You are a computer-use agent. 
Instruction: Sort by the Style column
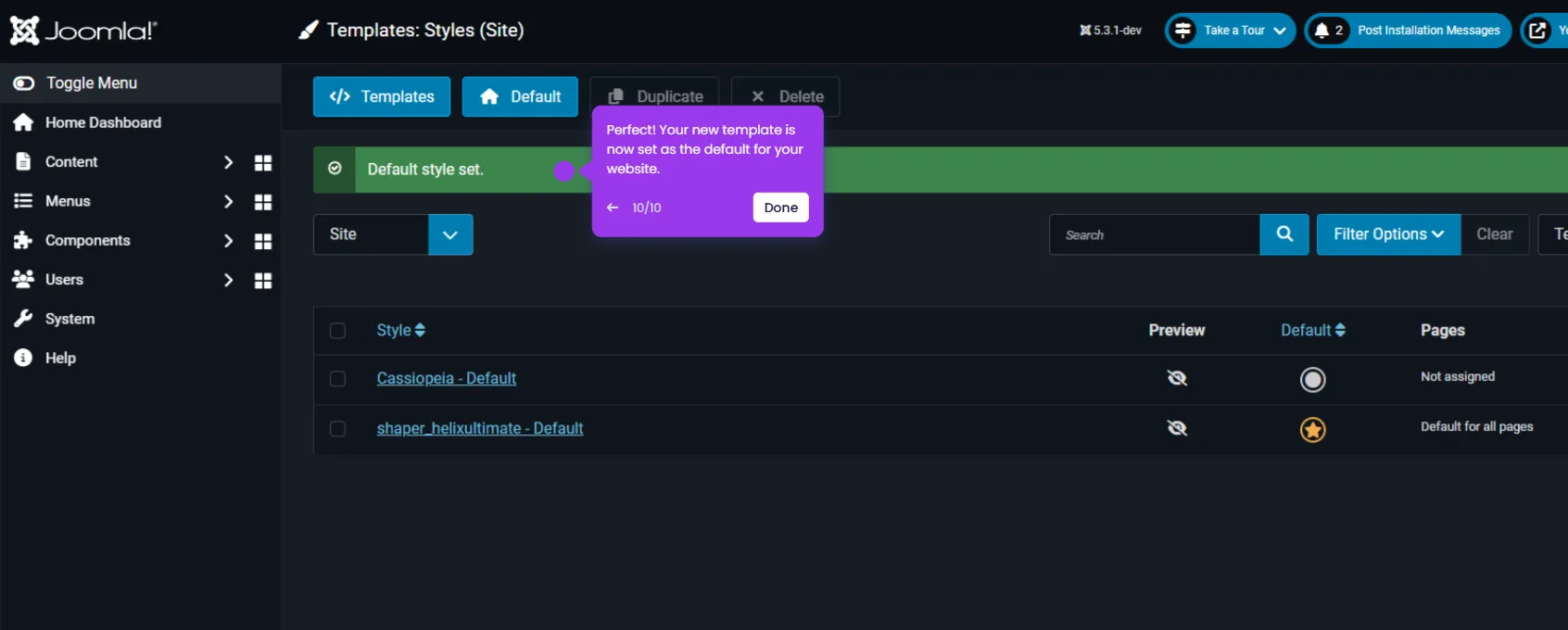[400, 330]
